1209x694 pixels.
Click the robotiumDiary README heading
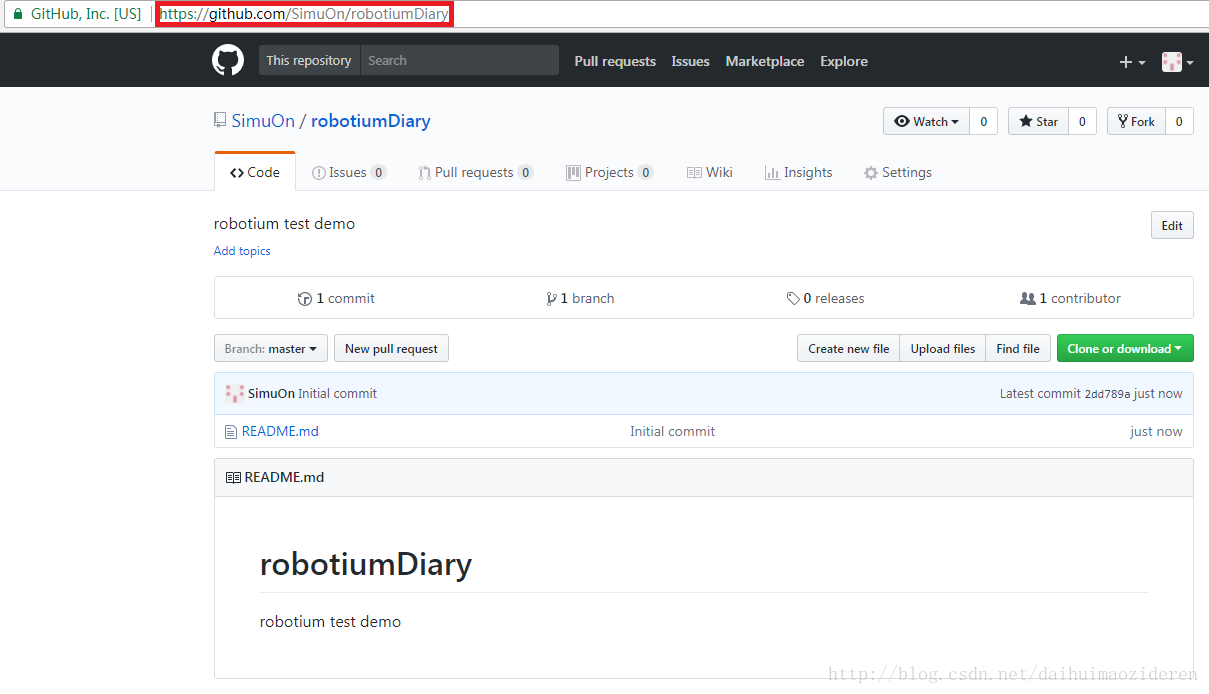[366, 564]
